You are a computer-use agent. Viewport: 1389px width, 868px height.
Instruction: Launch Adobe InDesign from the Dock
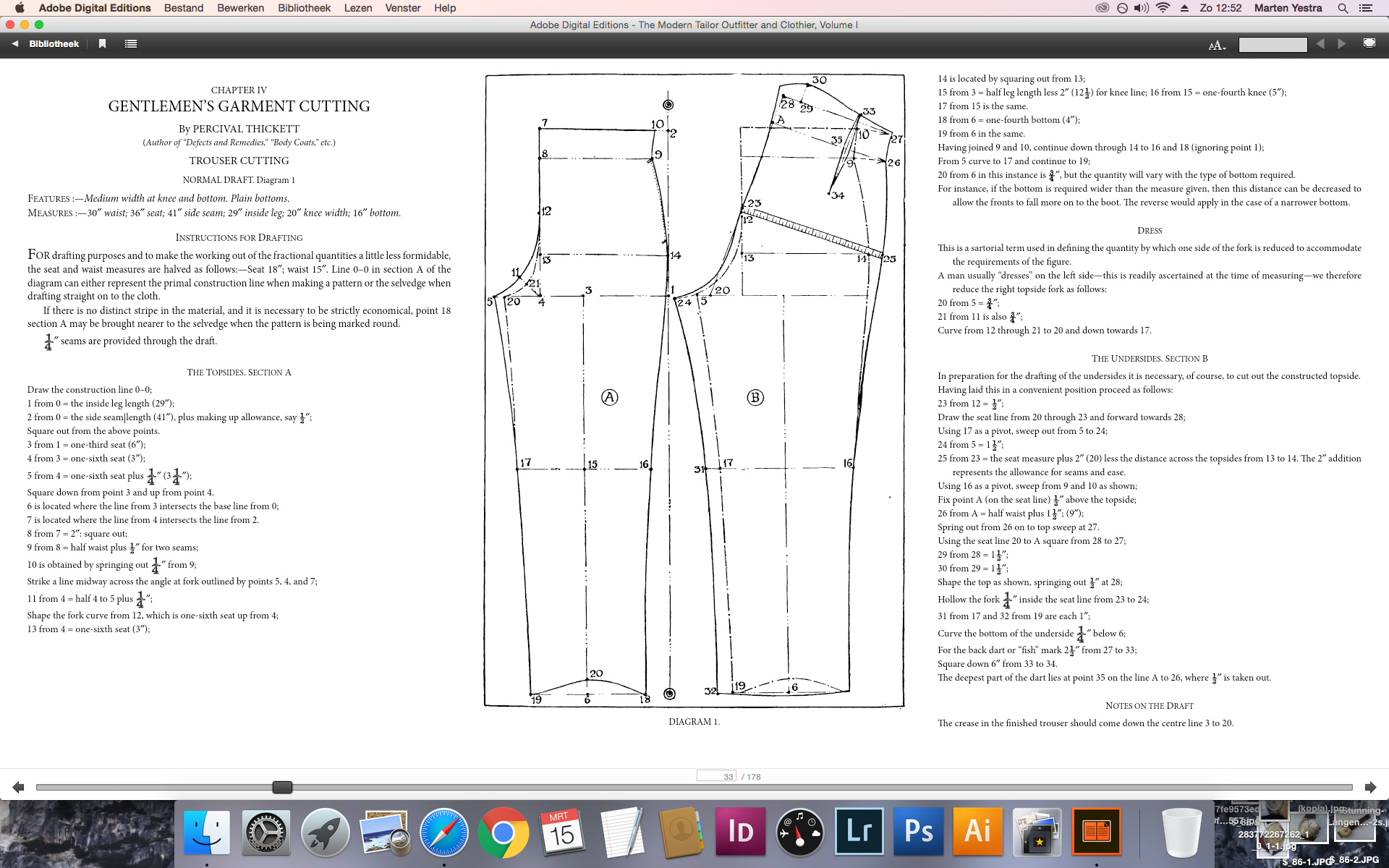click(x=741, y=832)
